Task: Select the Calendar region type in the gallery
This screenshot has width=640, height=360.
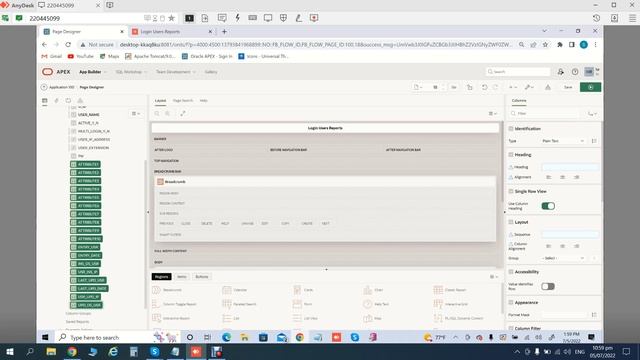Action: coord(235,290)
